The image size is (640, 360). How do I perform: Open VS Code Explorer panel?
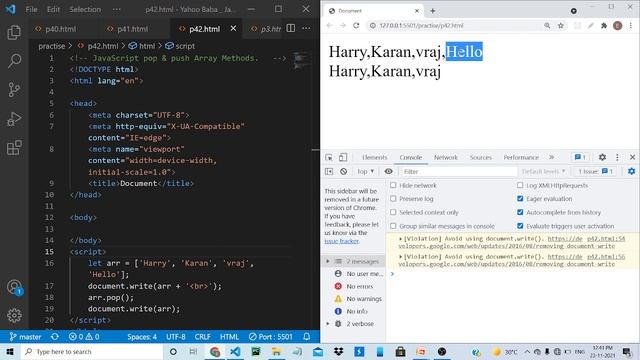14,32
